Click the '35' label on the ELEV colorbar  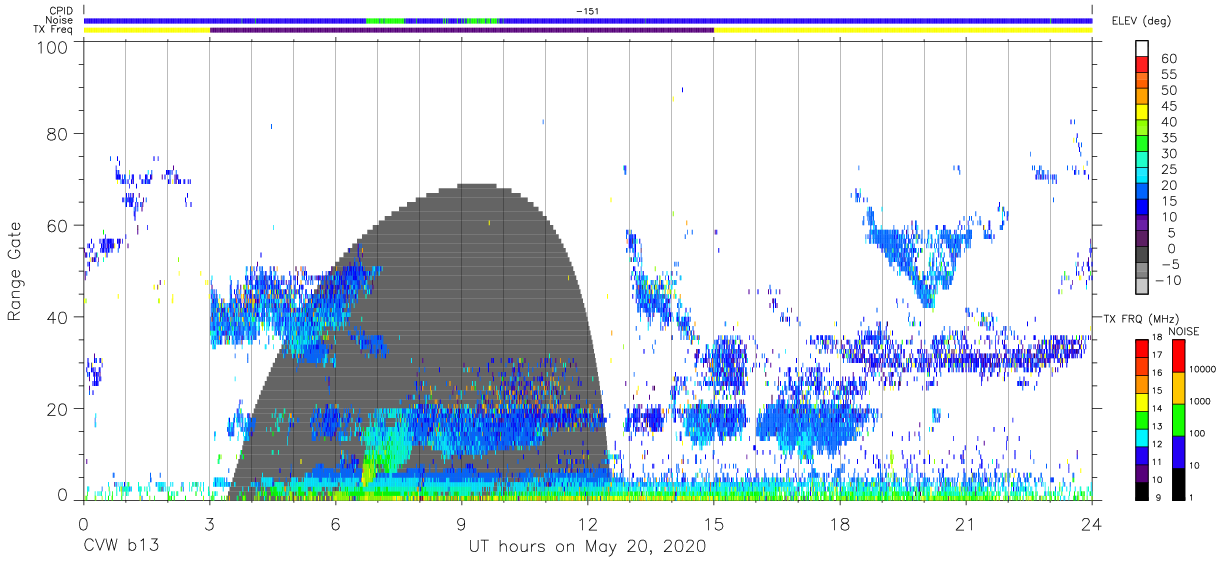pos(1168,137)
